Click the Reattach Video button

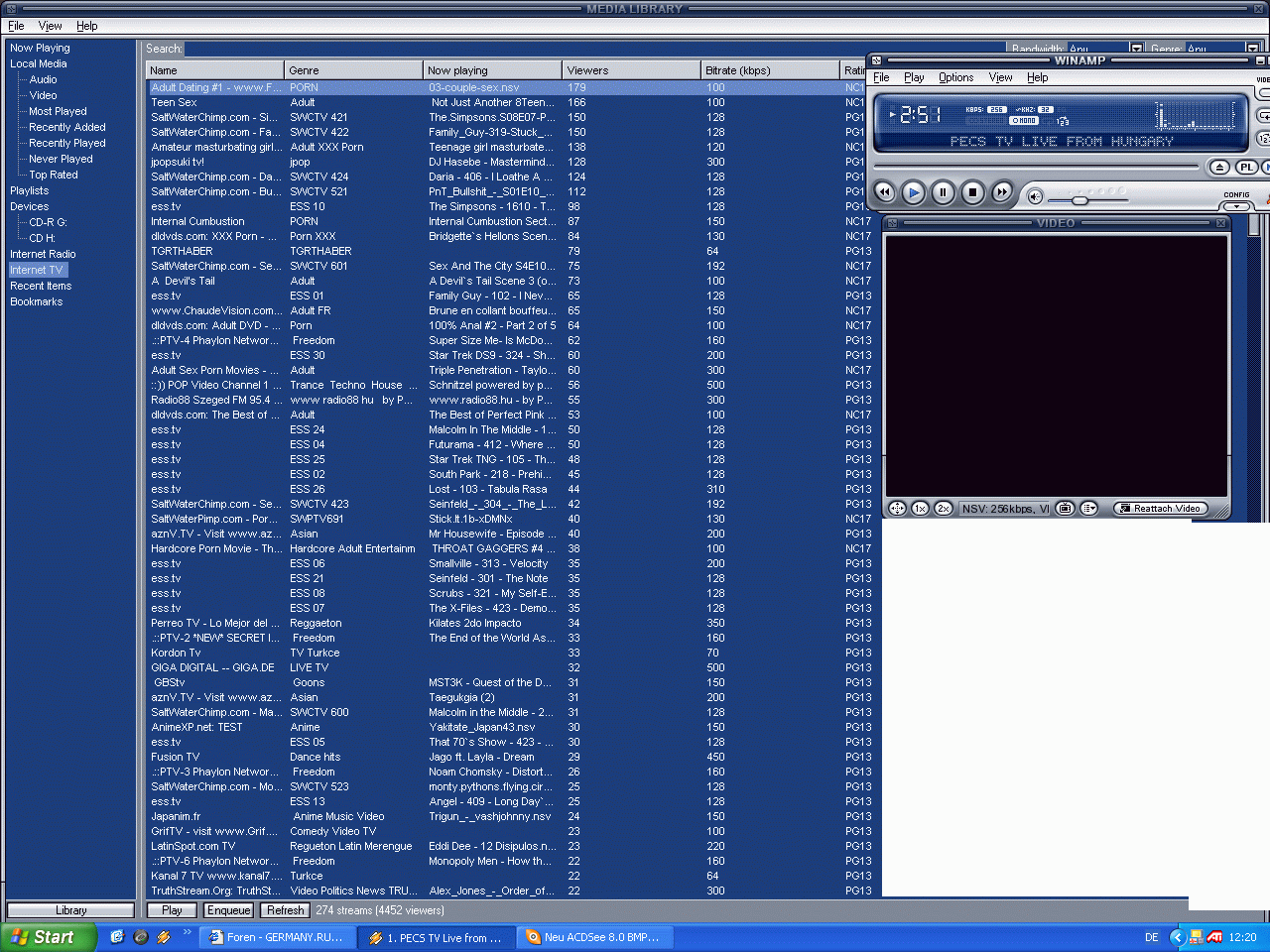point(1160,509)
